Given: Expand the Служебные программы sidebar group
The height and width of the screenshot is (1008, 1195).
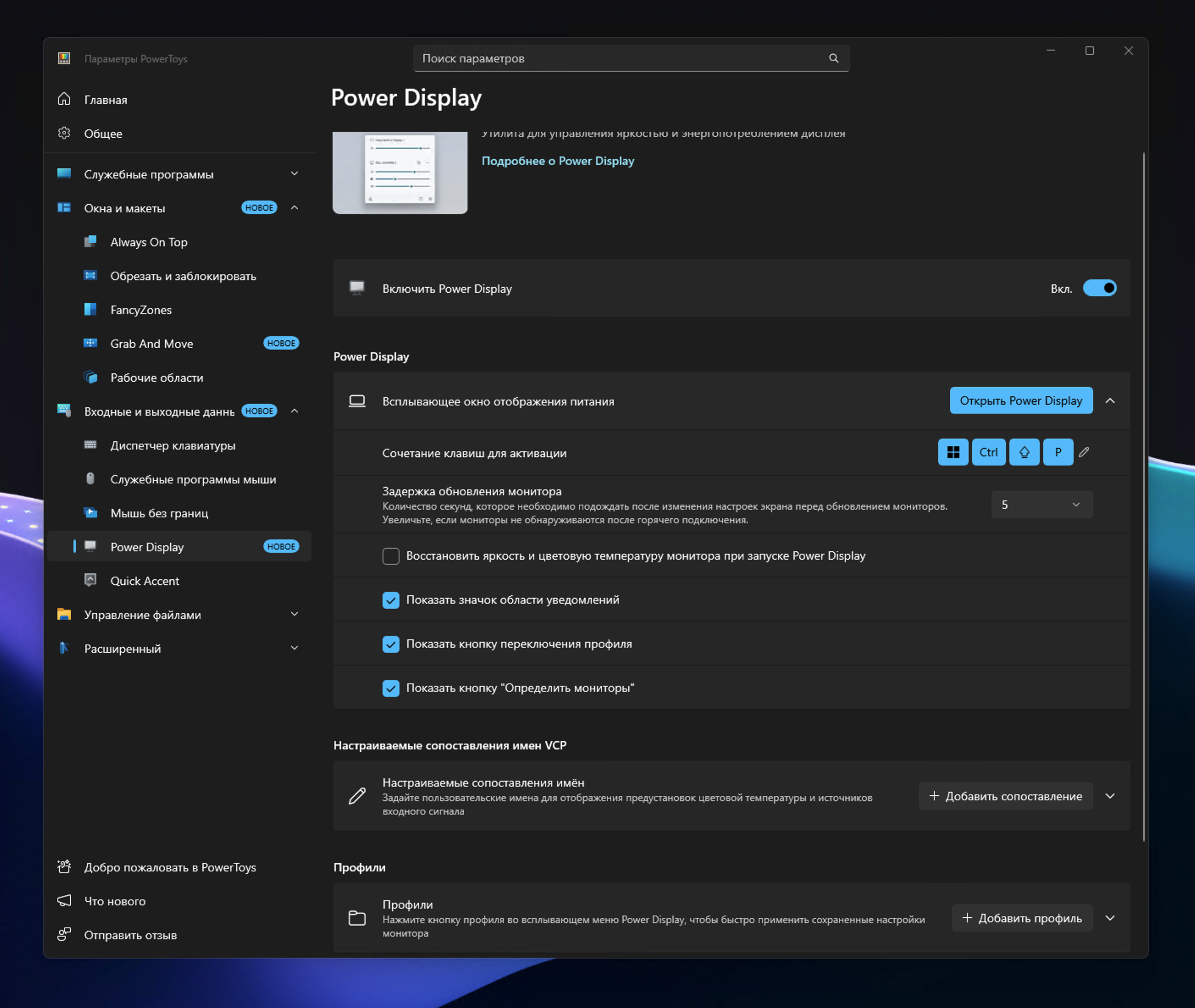Looking at the screenshot, I should pos(294,174).
